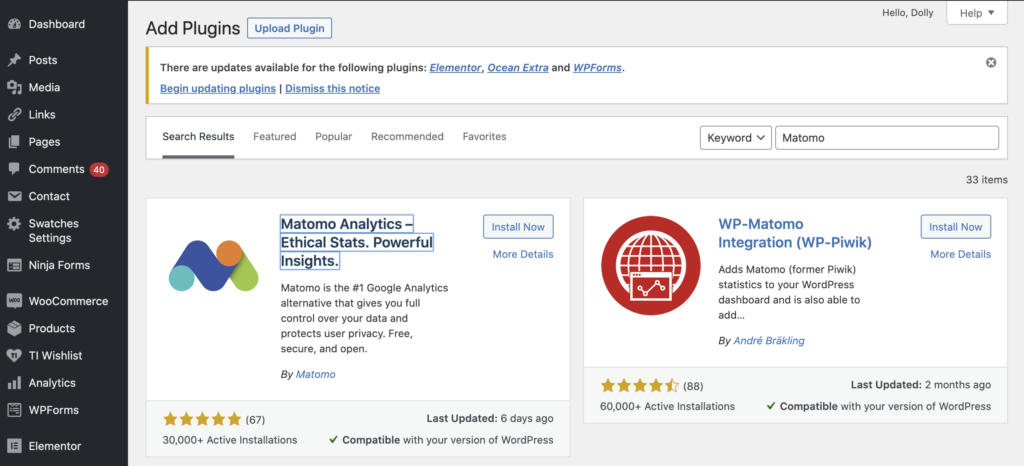The image size is (1024, 466).
Task: Click the plugin search field containing Matomo
Action: pyautogui.click(x=887, y=138)
